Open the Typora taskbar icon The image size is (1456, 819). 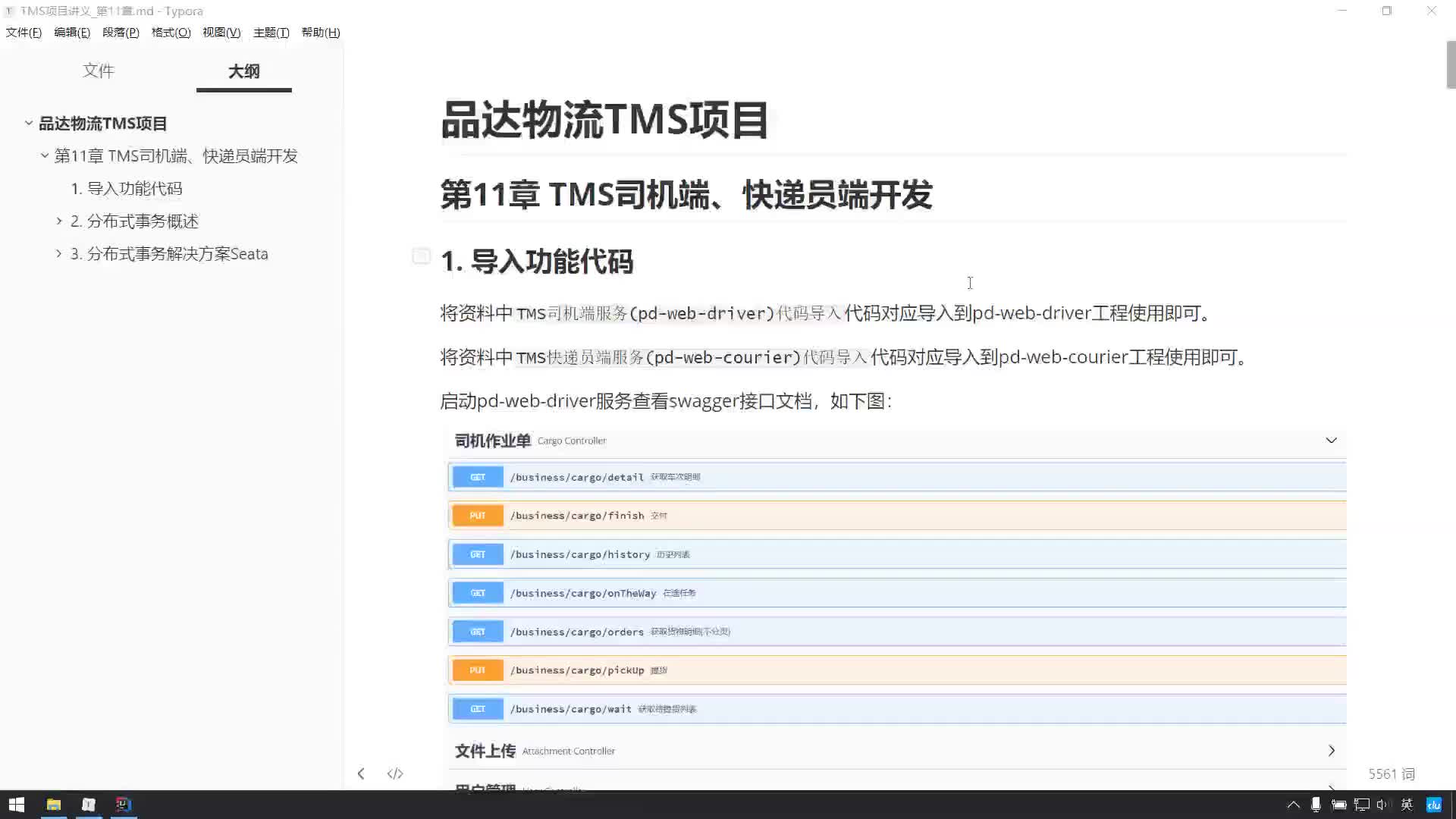click(x=89, y=805)
